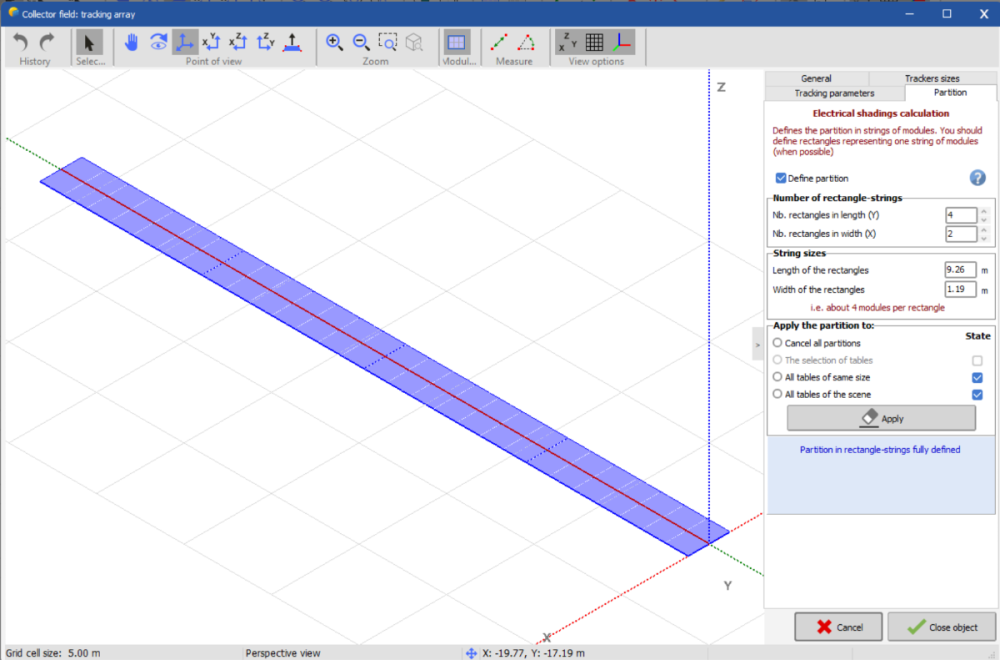Activate the hand pan tool
Screen dimensions: 1000x660
pos(132,42)
